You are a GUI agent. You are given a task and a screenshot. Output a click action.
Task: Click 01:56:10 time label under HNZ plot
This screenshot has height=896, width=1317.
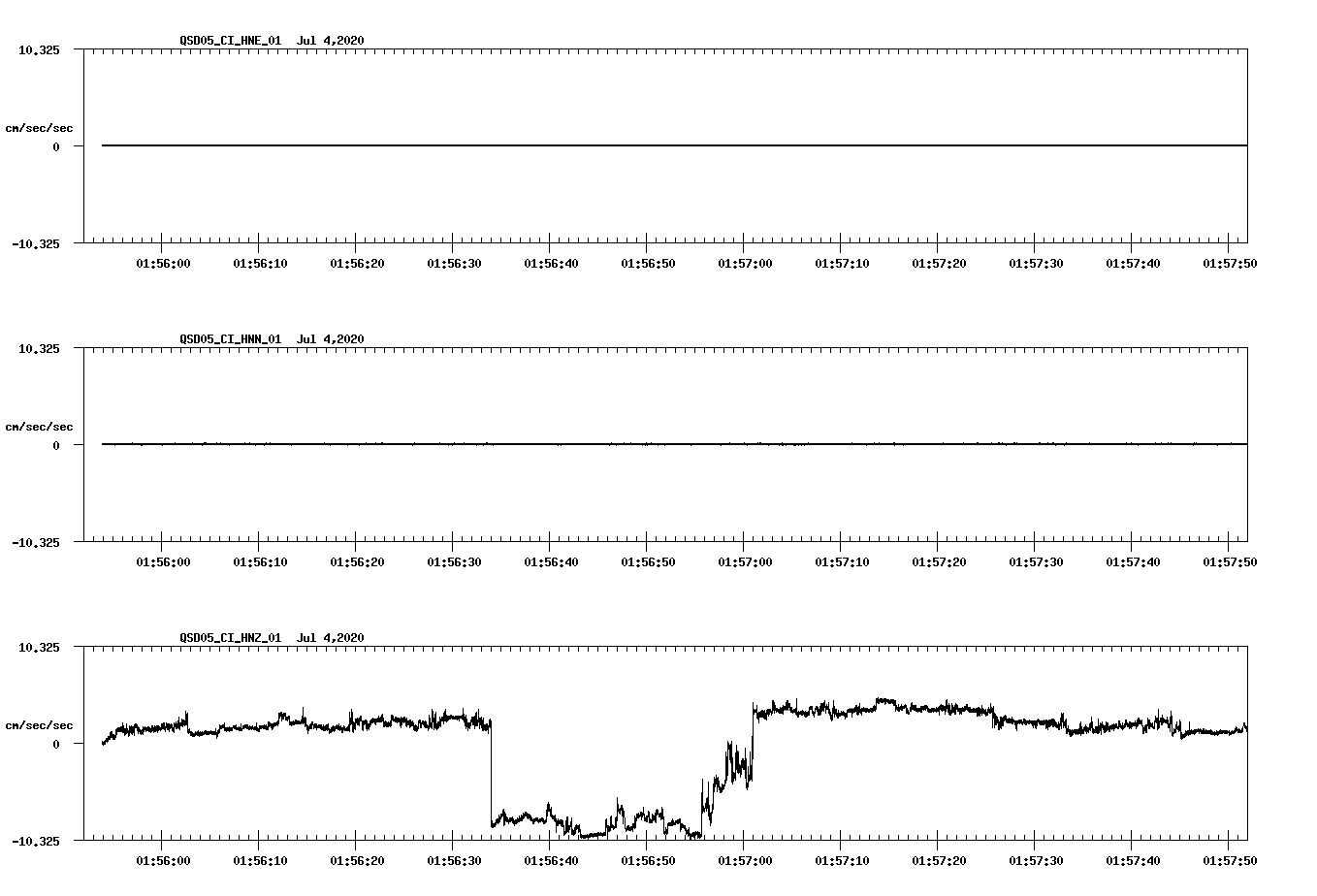(x=260, y=861)
